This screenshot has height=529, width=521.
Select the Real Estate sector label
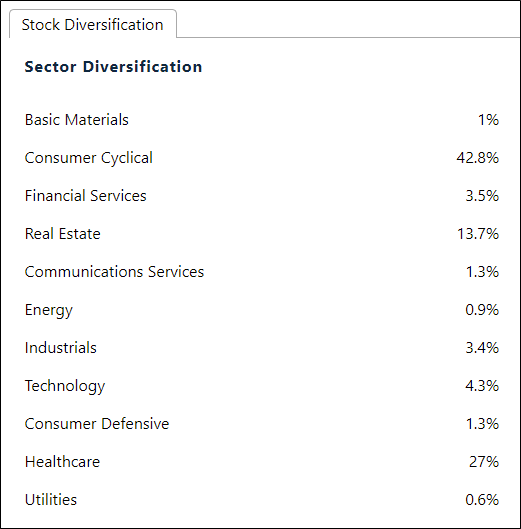point(63,234)
